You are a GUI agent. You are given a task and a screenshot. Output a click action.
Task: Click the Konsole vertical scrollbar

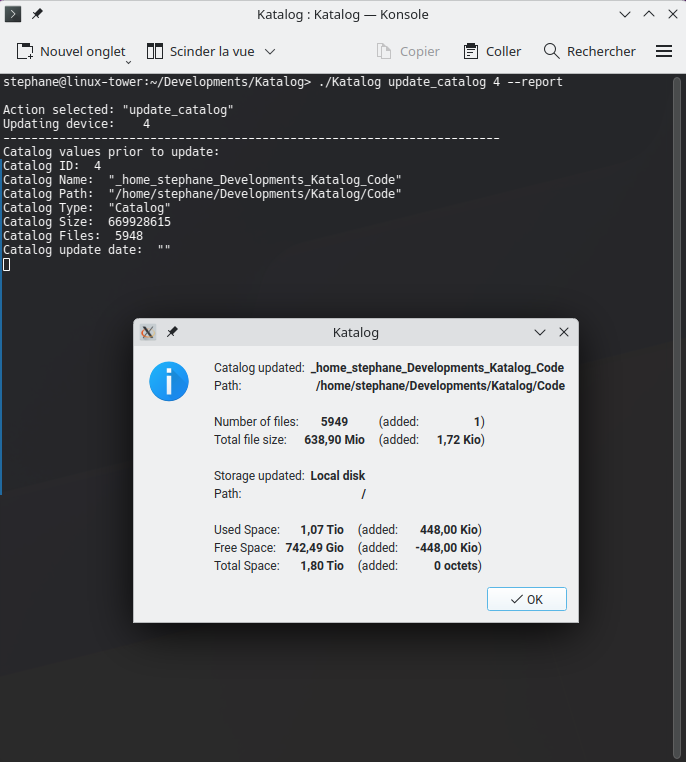(677, 417)
